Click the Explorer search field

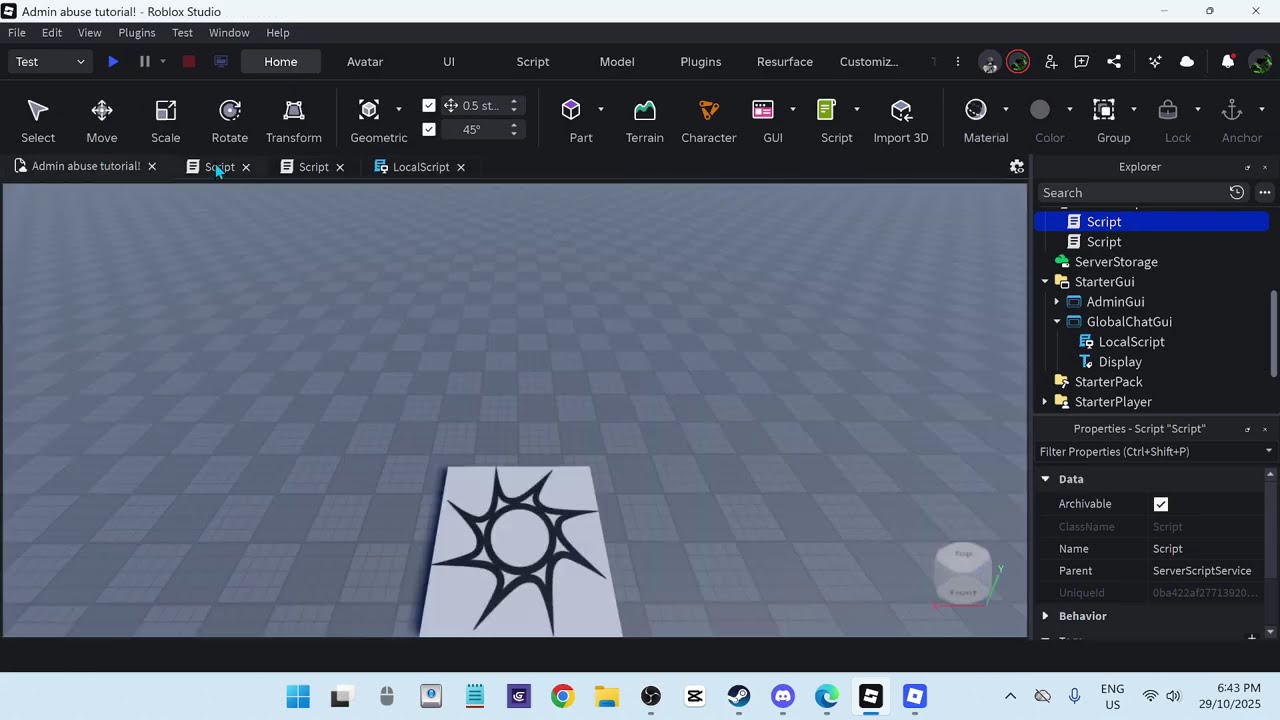click(x=1132, y=193)
